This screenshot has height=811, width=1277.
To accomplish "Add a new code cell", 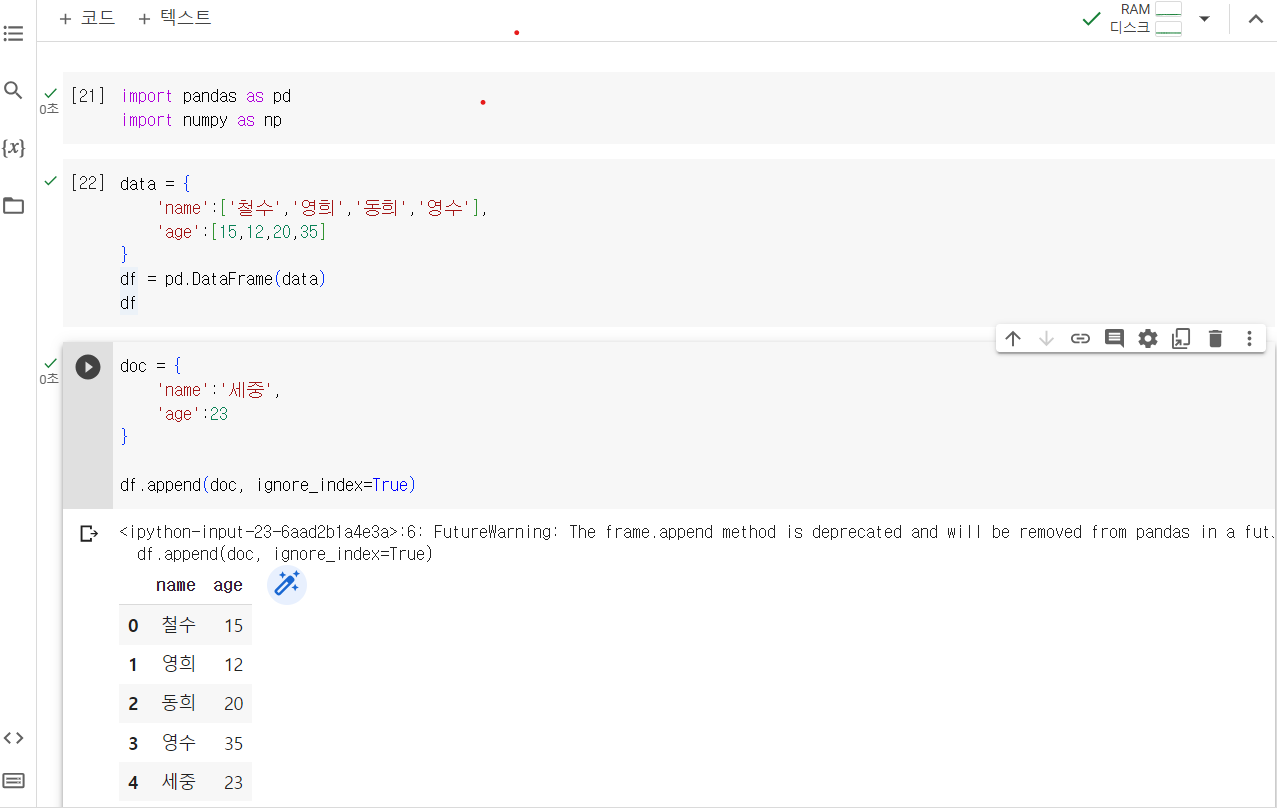I will coord(87,18).
